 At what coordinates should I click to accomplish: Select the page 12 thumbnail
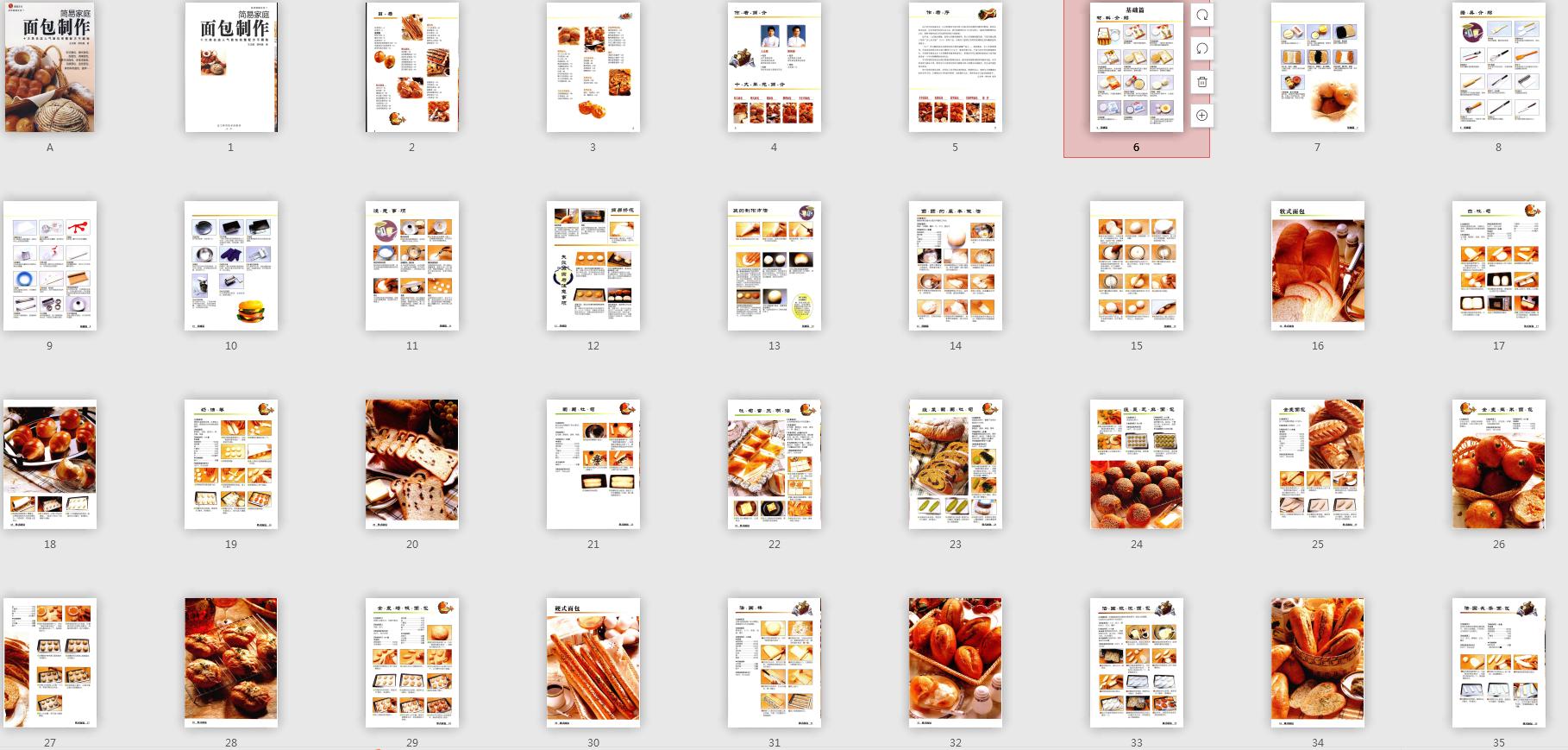tap(593, 266)
